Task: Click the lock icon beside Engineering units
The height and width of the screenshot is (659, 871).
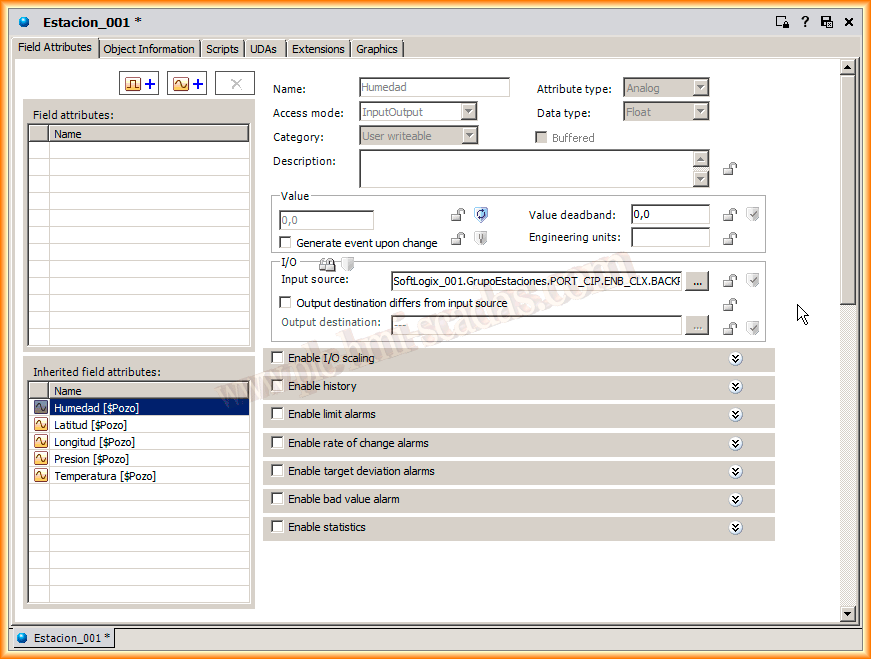Action: click(x=731, y=238)
